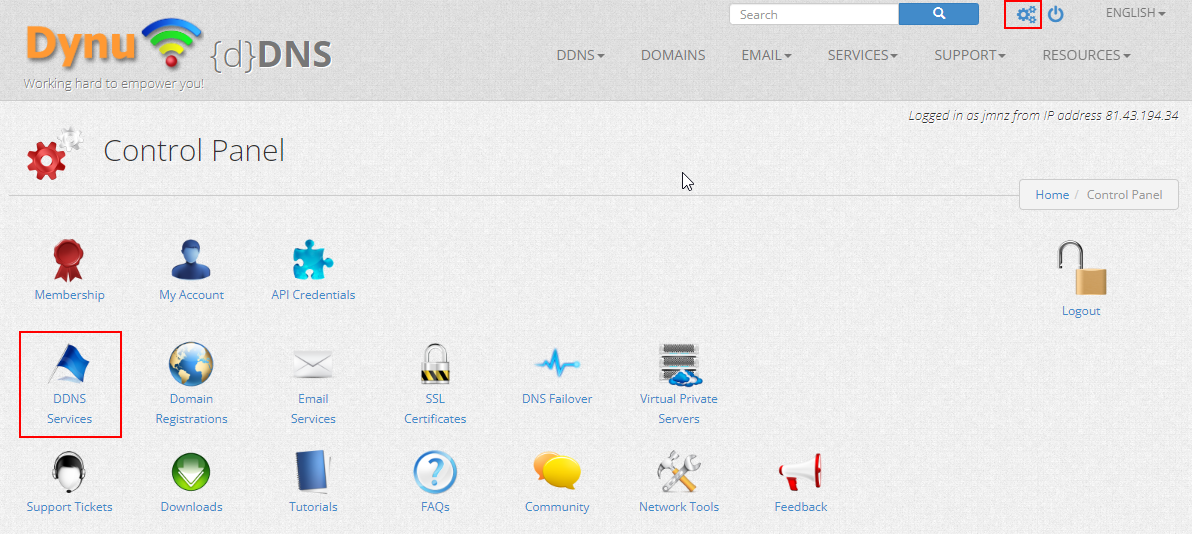Open the Support Tickets headset icon

pos(69,472)
